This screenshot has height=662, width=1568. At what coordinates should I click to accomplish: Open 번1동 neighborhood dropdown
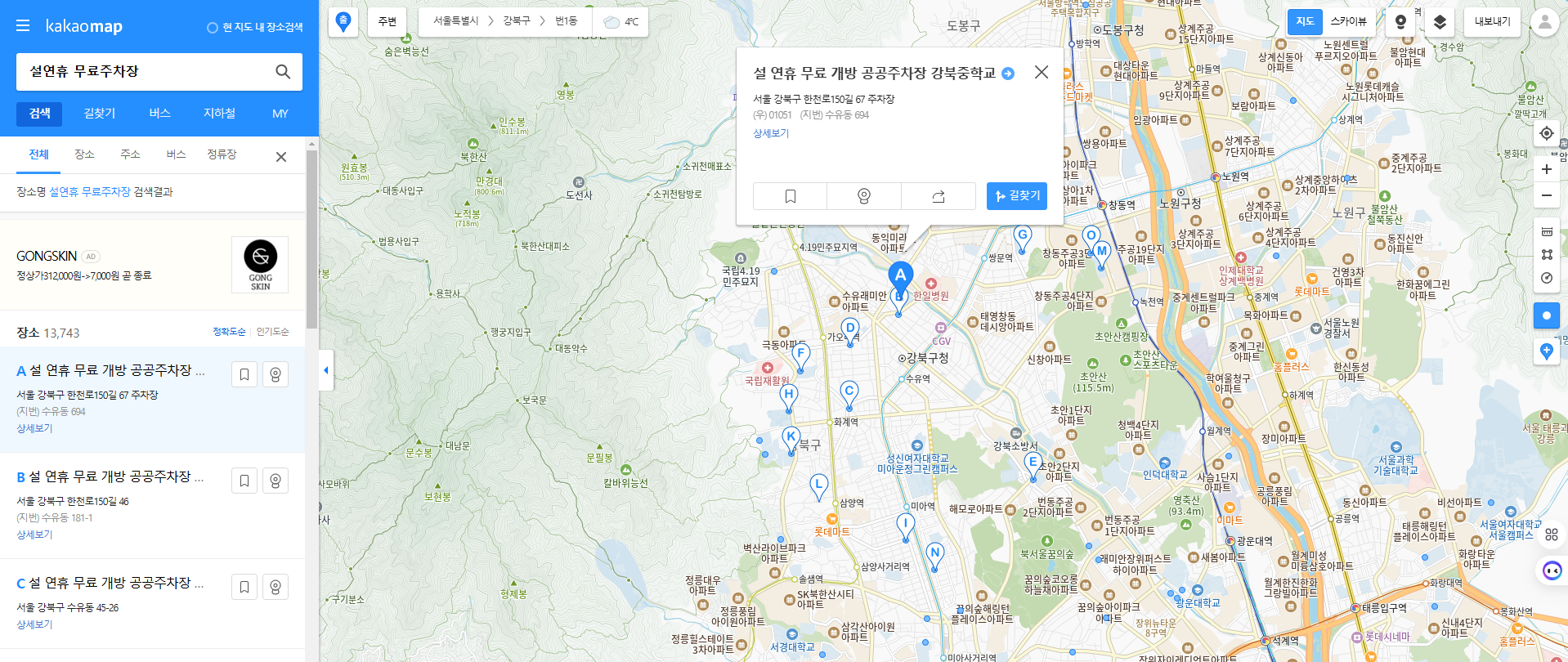(566, 21)
